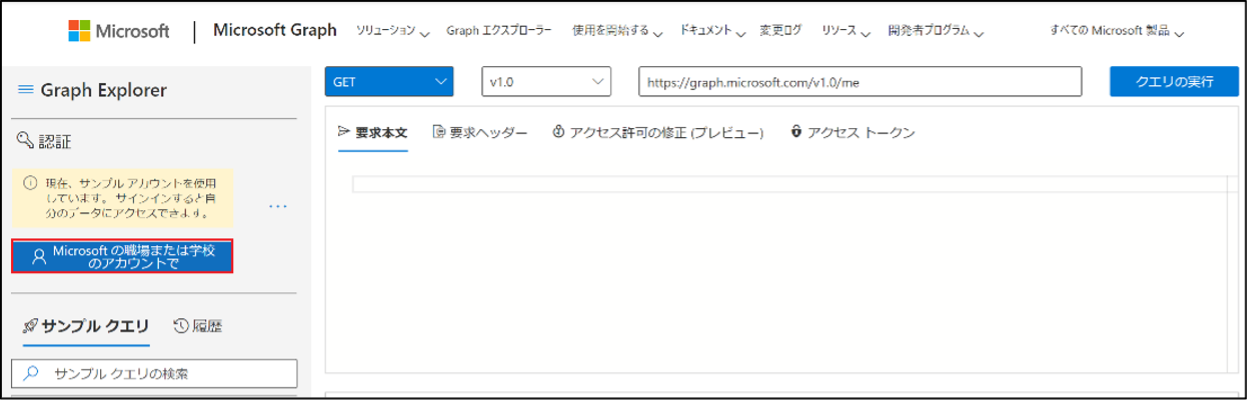Click the Graph Explorer title text
The image size is (1247, 400).
104,90
